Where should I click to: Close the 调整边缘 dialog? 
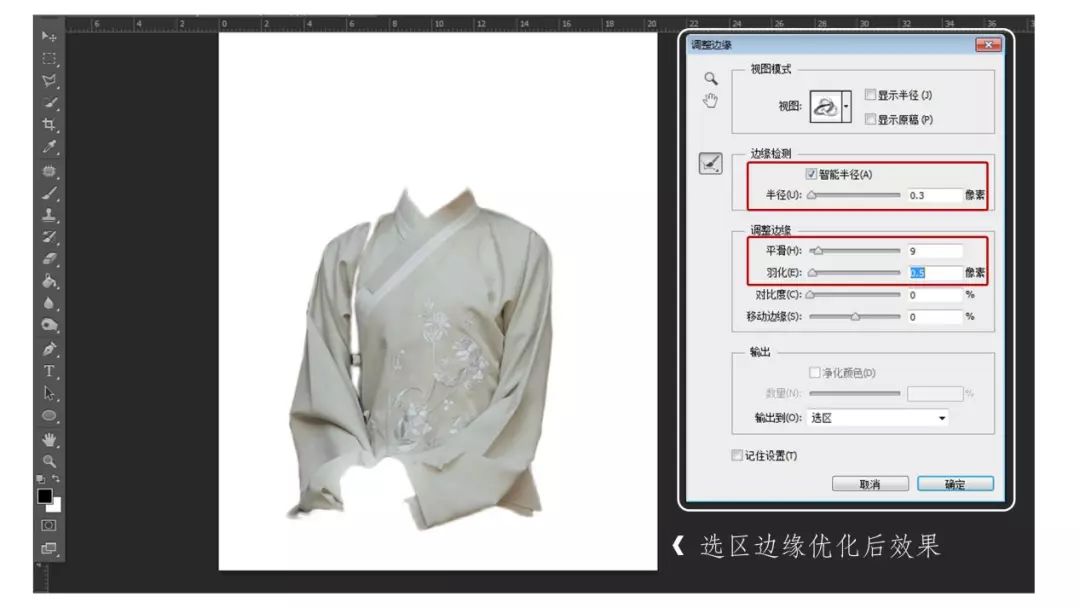pyautogui.click(x=988, y=45)
